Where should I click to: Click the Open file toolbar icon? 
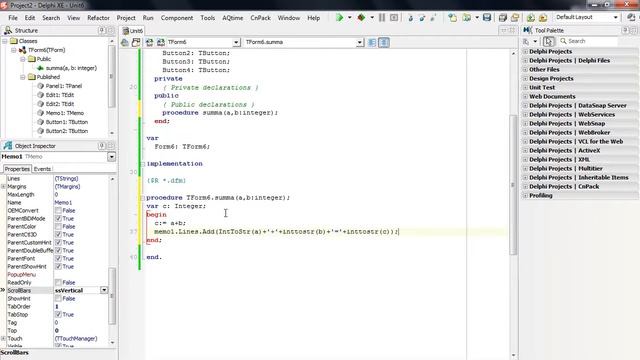[x=467, y=18]
